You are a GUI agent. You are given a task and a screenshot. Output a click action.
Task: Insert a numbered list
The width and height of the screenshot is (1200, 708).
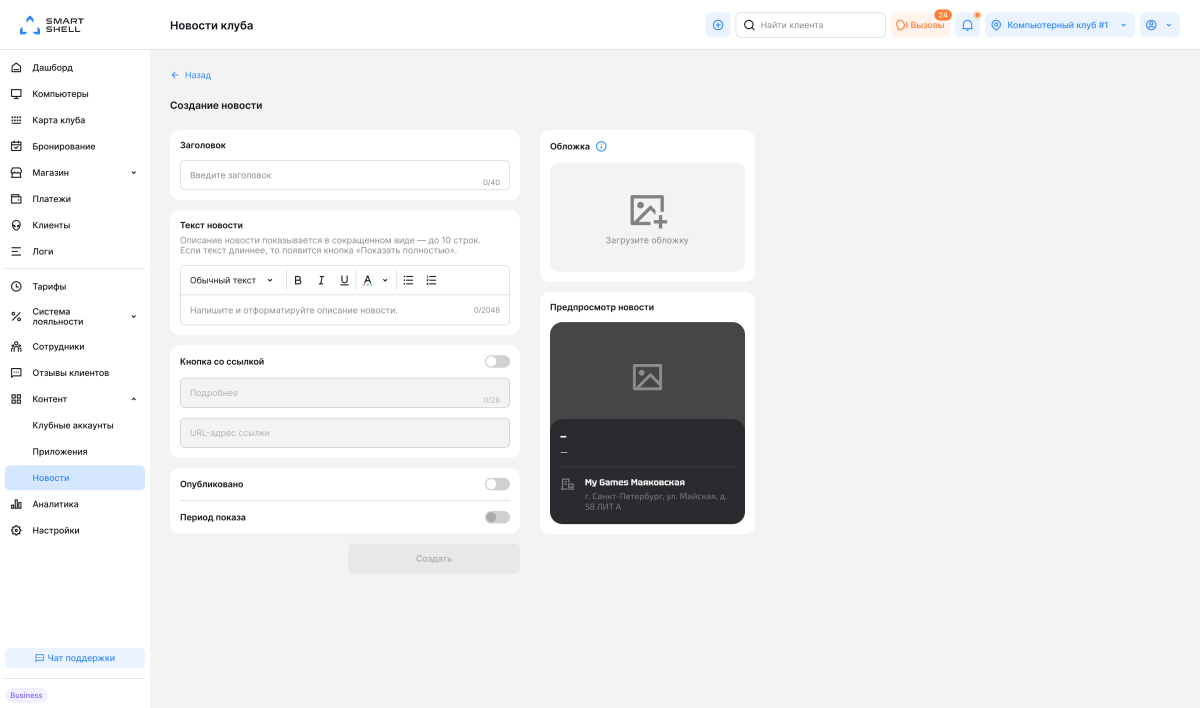point(432,280)
